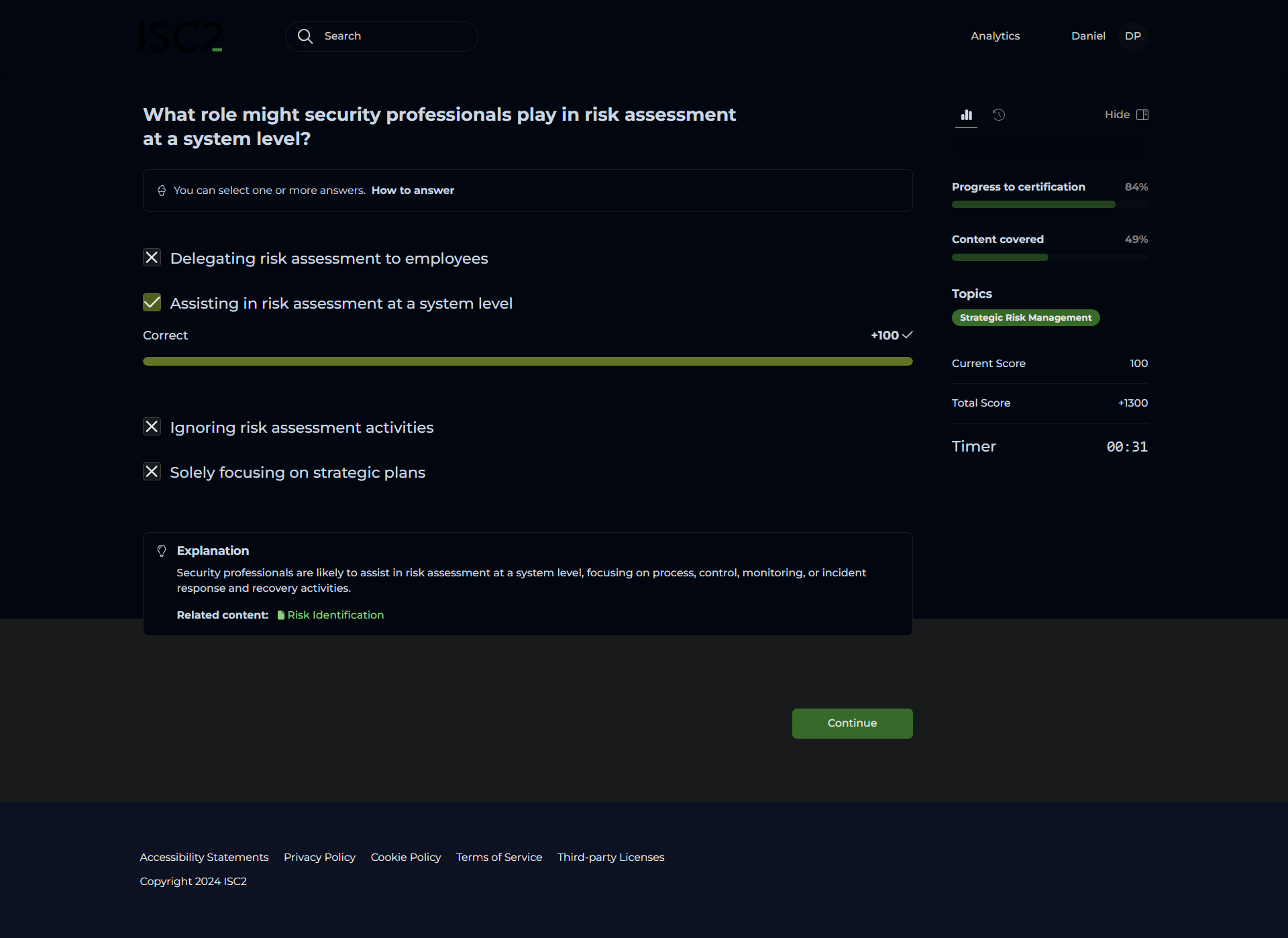Click the Explanation lightbulb icon

[162, 551]
